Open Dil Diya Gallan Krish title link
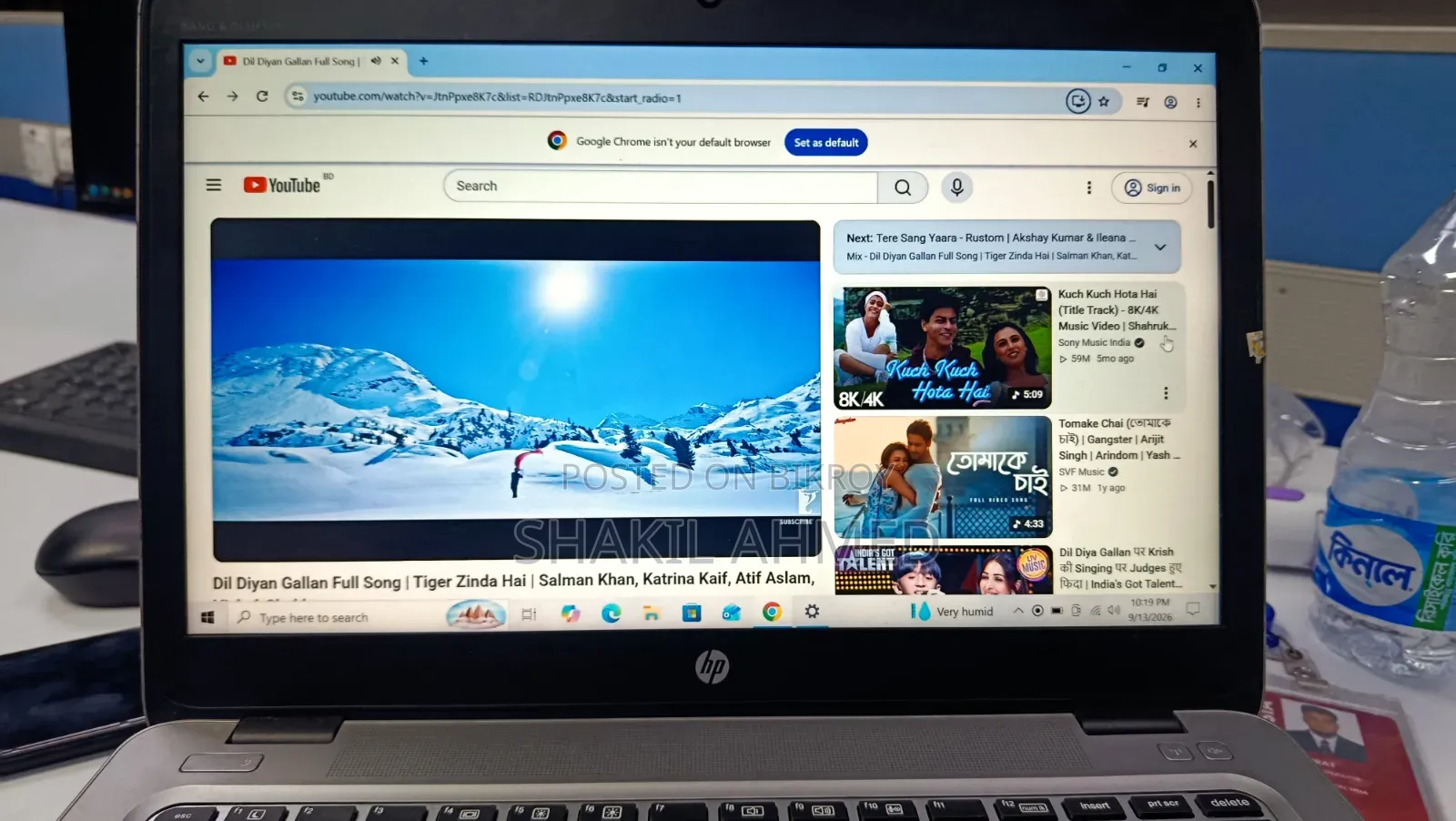Viewport: 1456px width, 821px height. (1120, 568)
